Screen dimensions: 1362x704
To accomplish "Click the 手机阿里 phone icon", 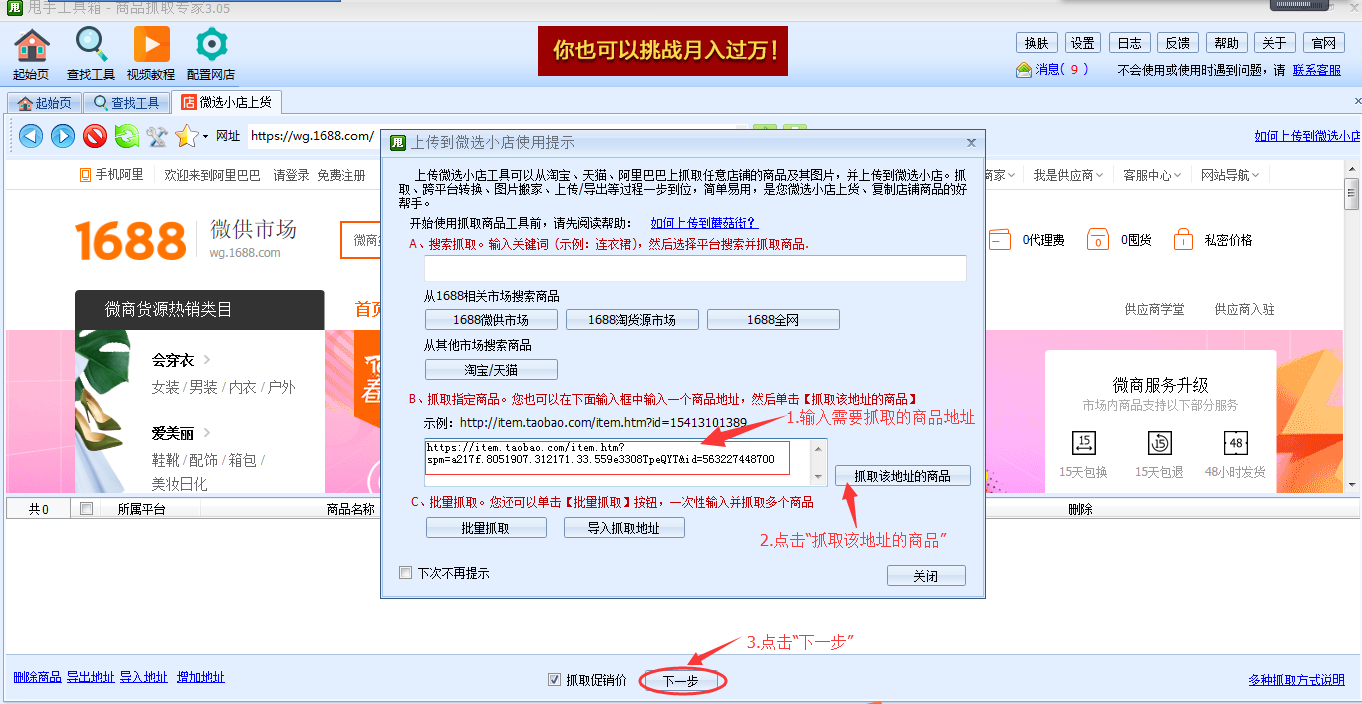I will pos(86,175).
